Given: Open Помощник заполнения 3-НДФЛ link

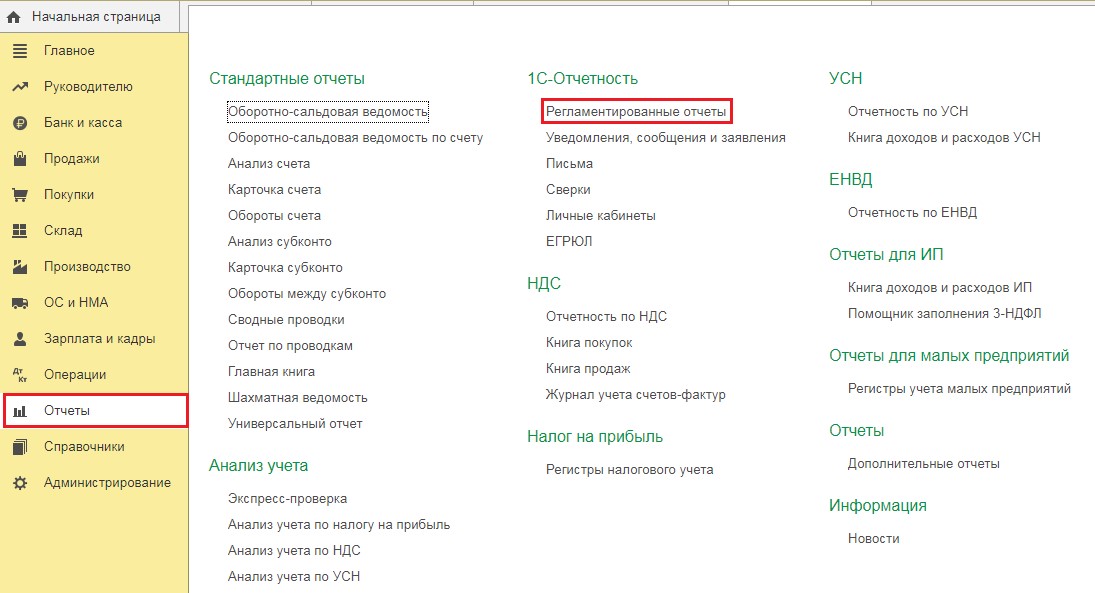Looking at the screenshot, I should click(944, 313).
